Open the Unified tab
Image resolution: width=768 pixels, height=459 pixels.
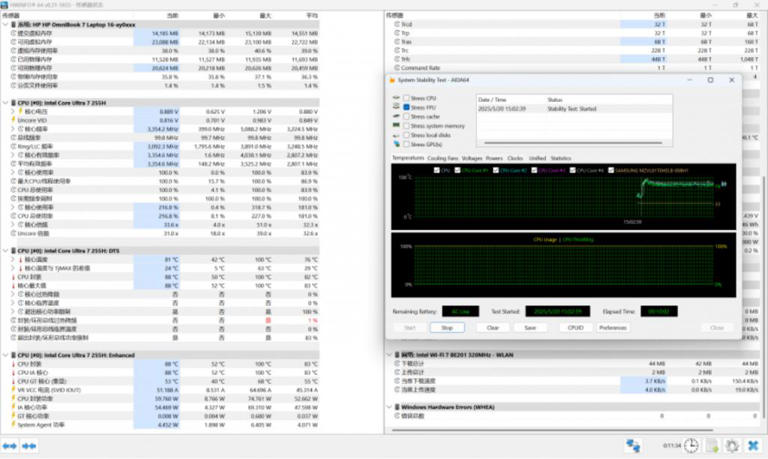tap(537, 158)
